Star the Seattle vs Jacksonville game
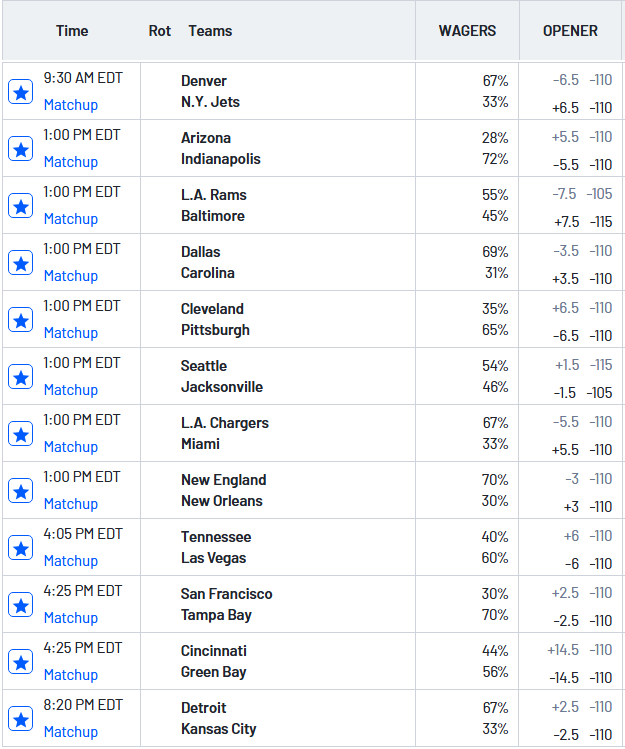625x749 pixels. click(x=20, y=377)
